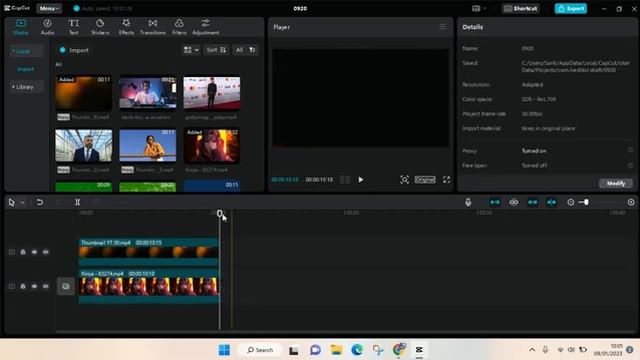640x360 pixels.
Task: Click the Ninja track cover button
Action: (x=66, y=286)
